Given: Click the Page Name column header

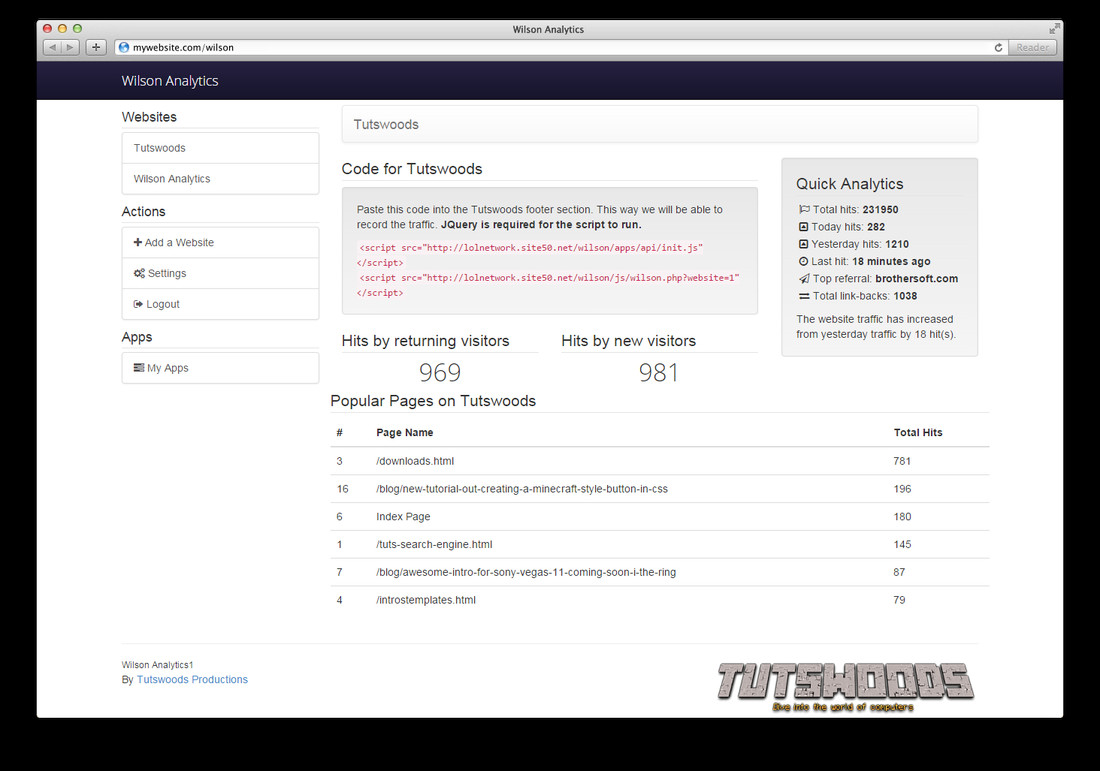Looking at the screenshot, I should tap(405, 432).
